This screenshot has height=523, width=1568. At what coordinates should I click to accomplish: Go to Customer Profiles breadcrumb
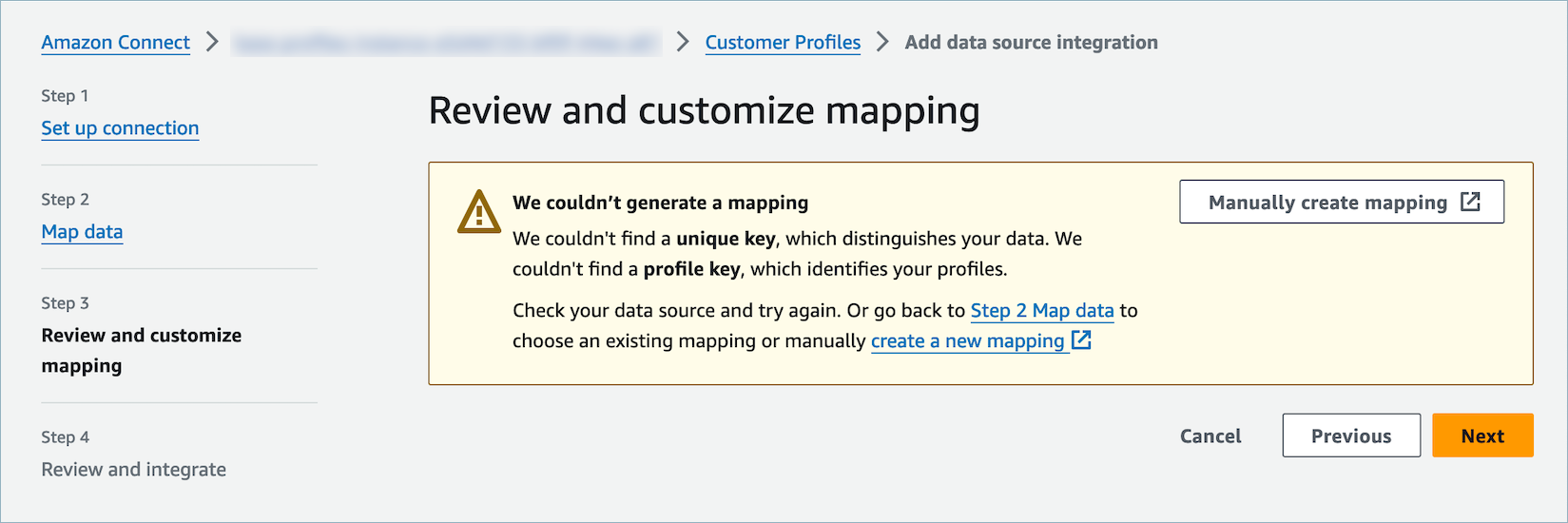[783, 42]
